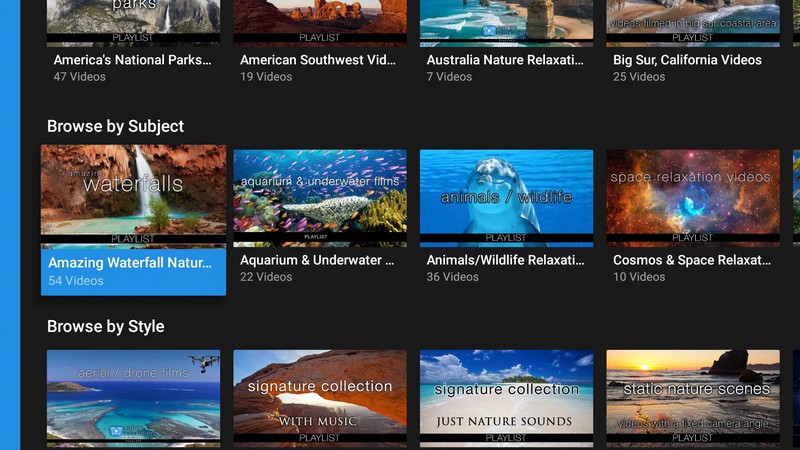Open the amazing waterfalls playlist thumbnail
The height and width of the screenshot is (450, 800).
click(x=133, y=195)
